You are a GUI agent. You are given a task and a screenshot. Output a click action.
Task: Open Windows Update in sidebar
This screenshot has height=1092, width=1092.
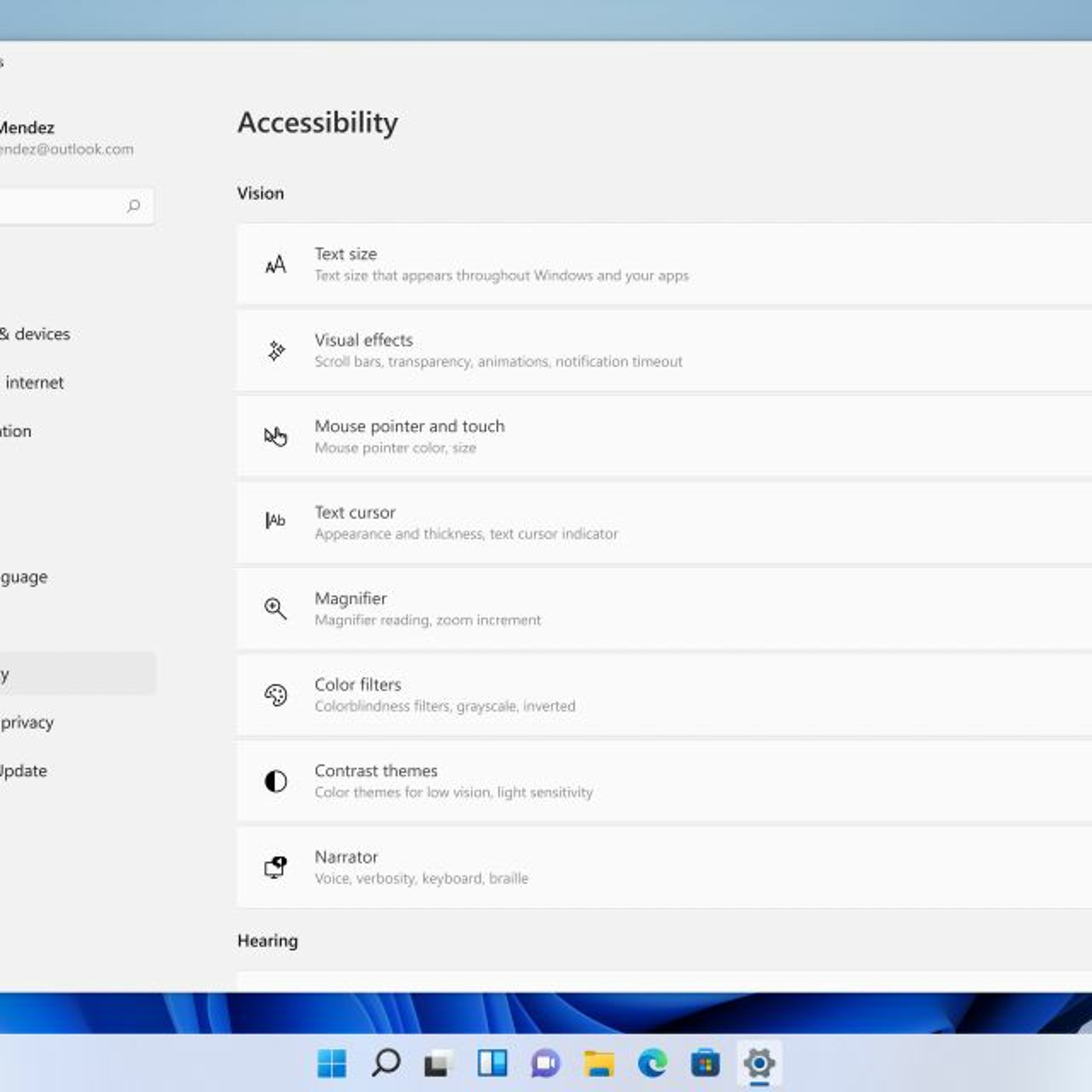point(23,771)
